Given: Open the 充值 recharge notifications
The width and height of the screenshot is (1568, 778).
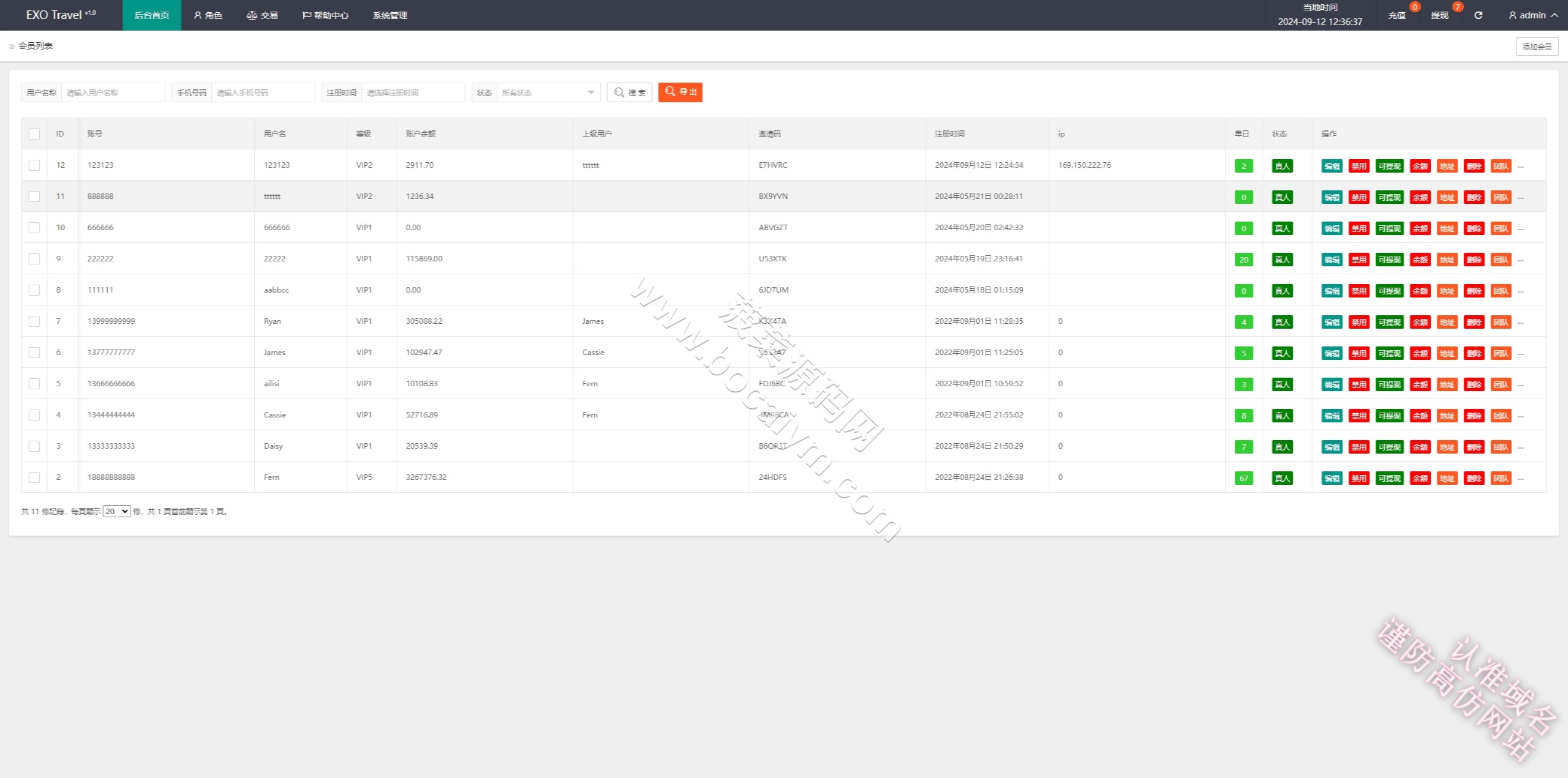Looking at the screenshot, I should pyautogui.click(x=1396, y=15).
